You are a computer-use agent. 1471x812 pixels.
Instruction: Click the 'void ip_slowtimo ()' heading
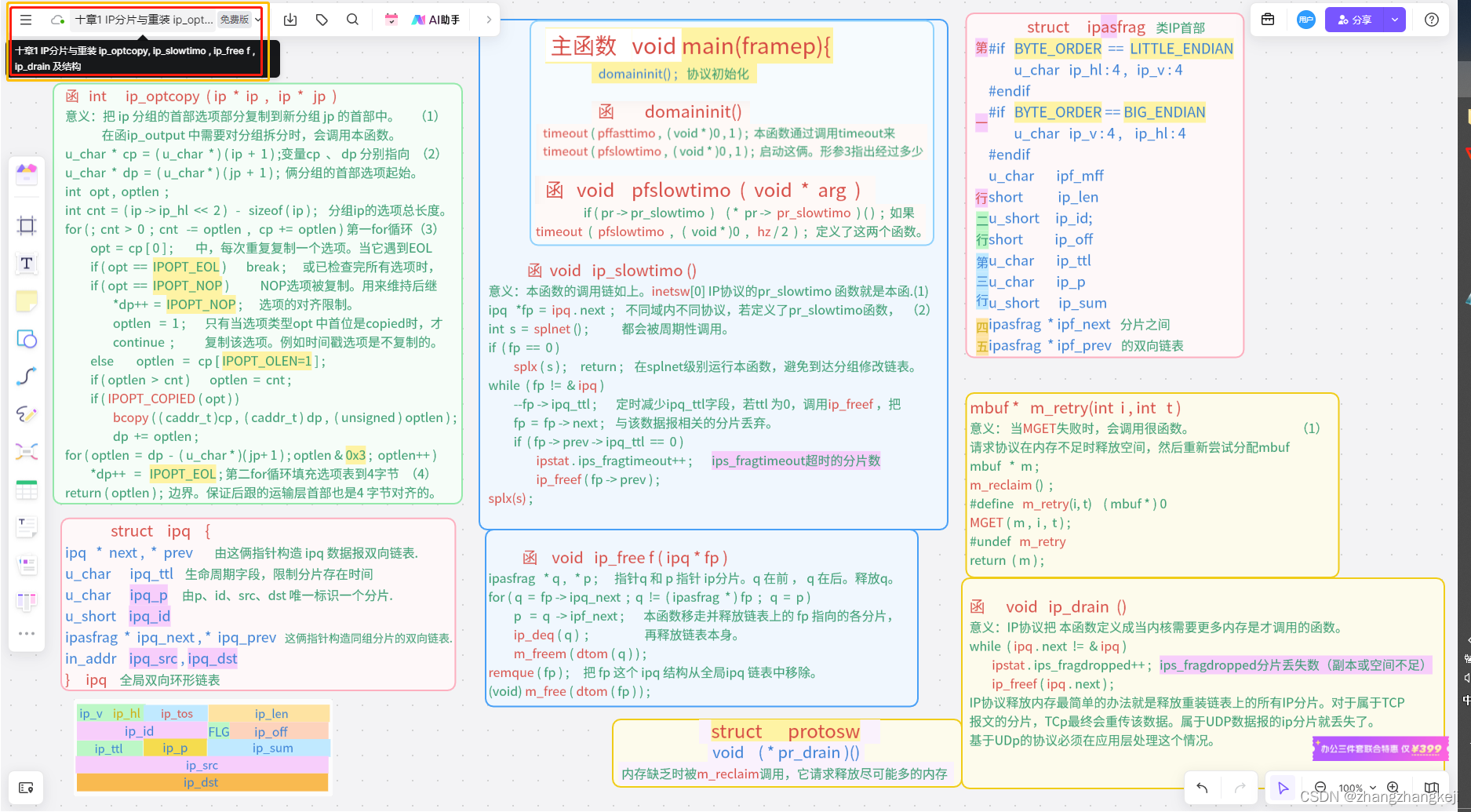click(623, 271)
